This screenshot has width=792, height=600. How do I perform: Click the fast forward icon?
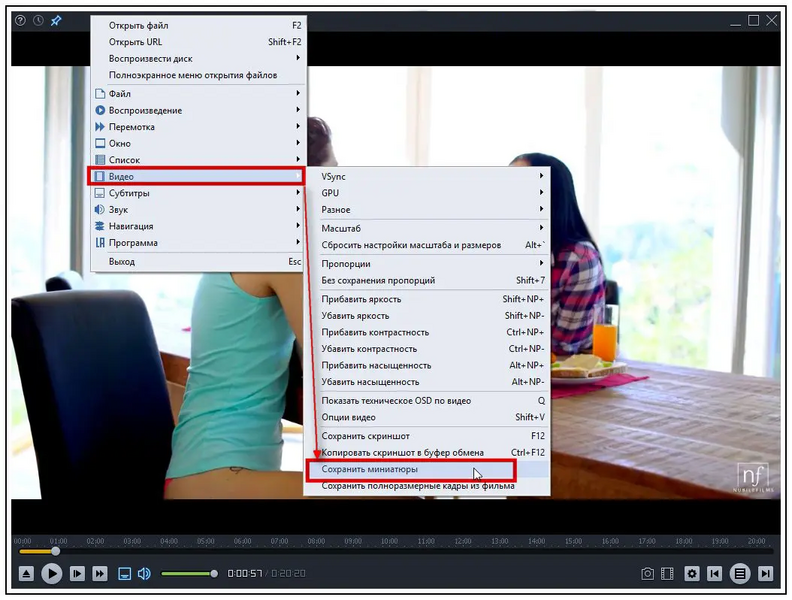100,573
